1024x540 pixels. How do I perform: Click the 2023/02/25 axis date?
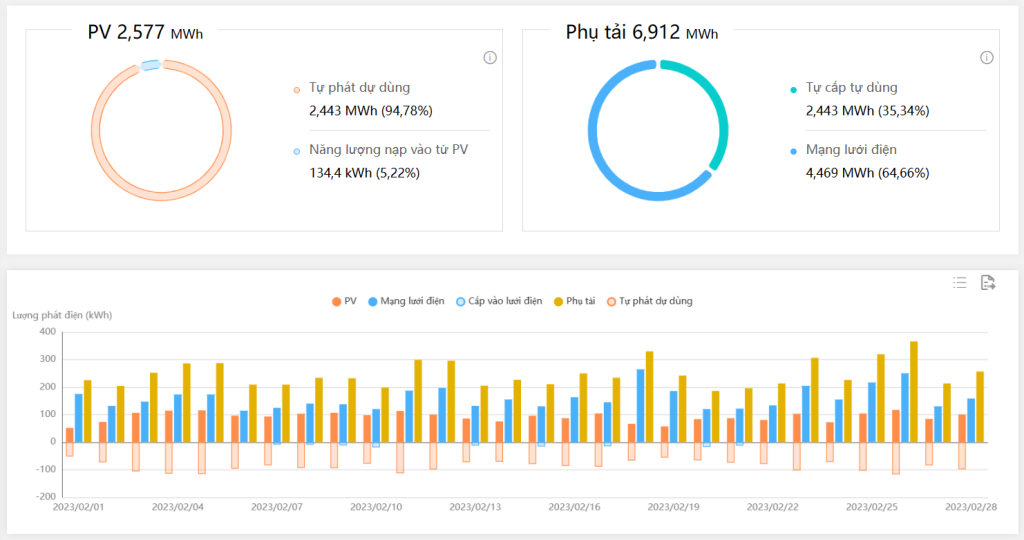click(x=872, y=507)
